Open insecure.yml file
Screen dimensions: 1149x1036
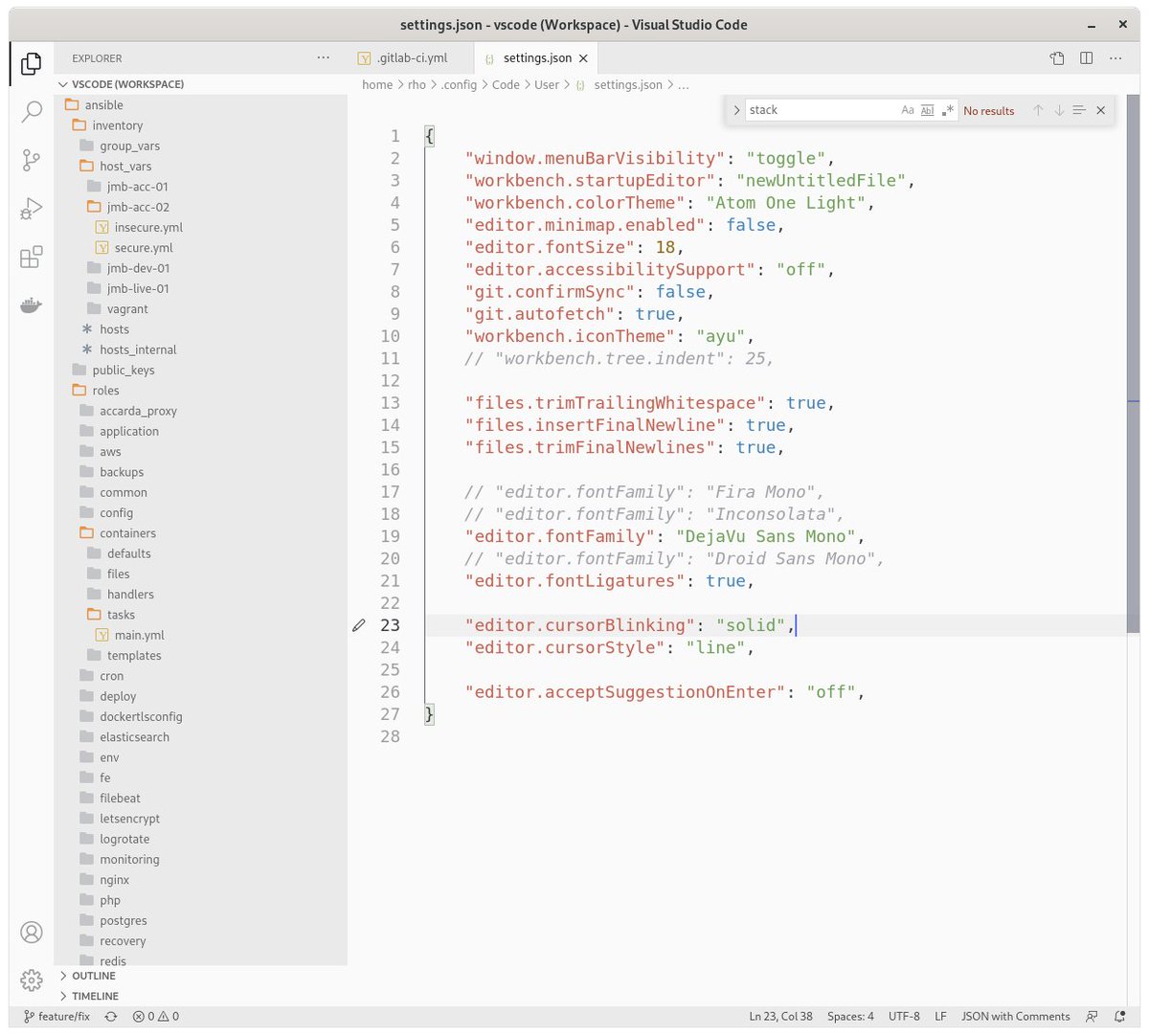[x=201, y=228]
